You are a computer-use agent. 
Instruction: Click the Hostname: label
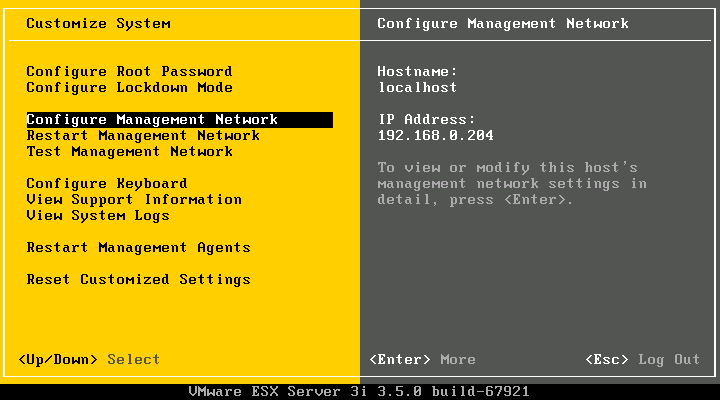(x=417, y=72)
